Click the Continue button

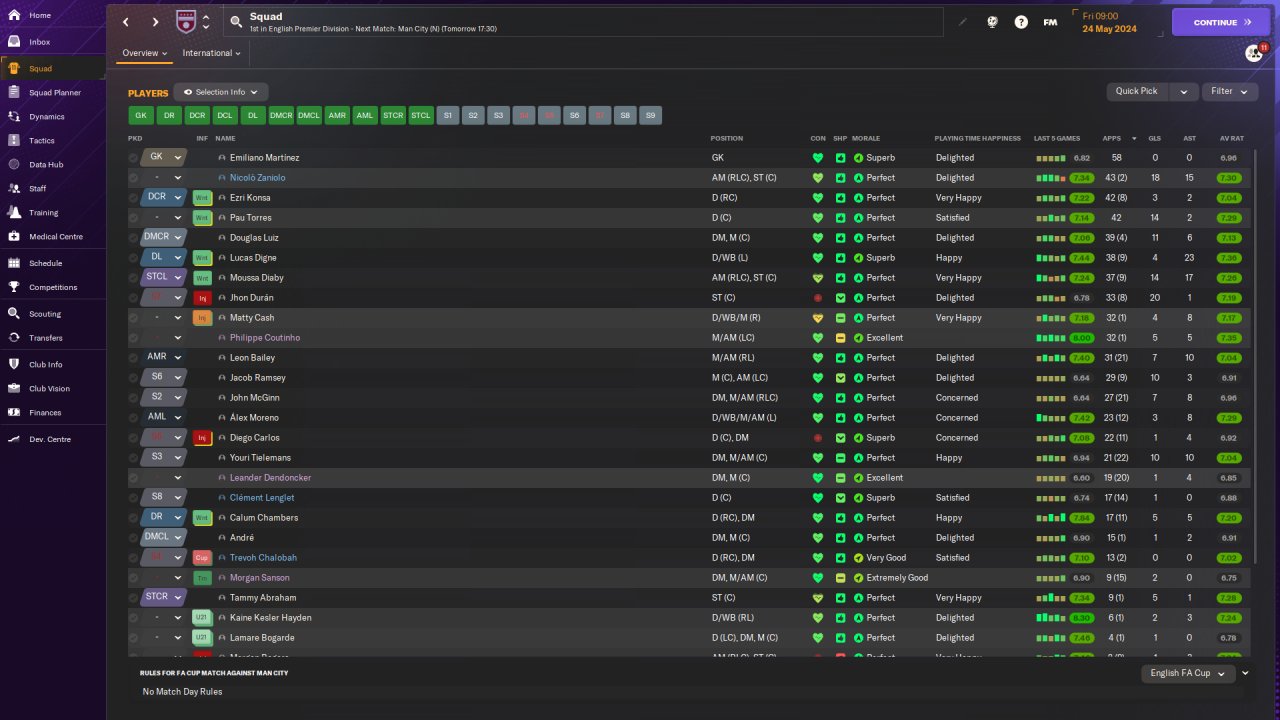coord(1221,22)
